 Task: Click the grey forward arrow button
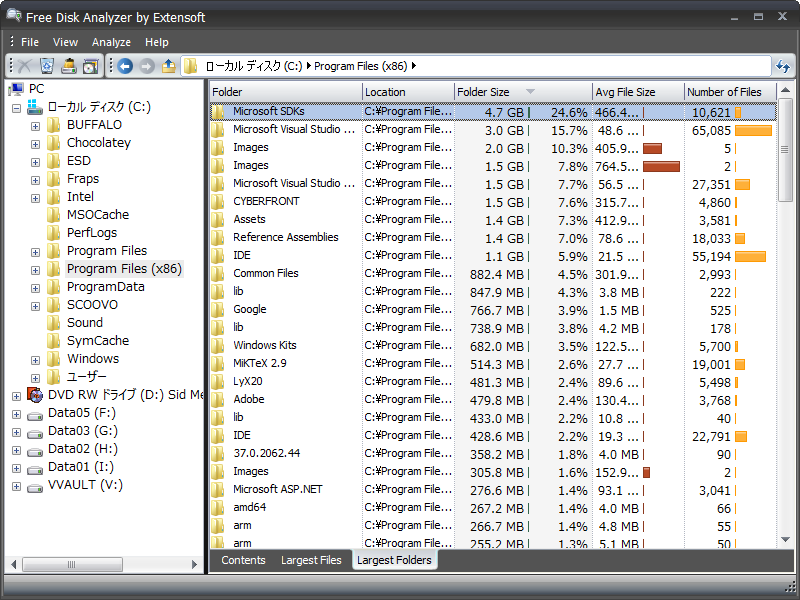[x=147, y=66]
